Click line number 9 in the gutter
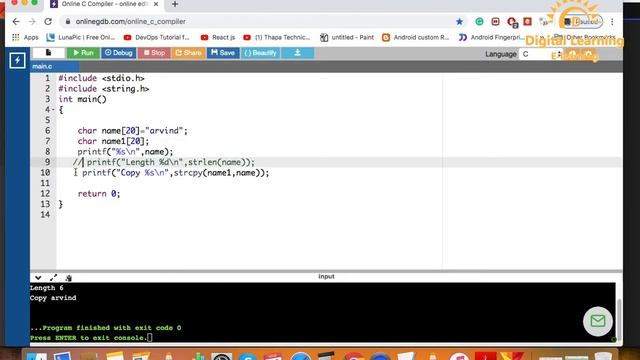Screen dimensions: 640x360 47,162
